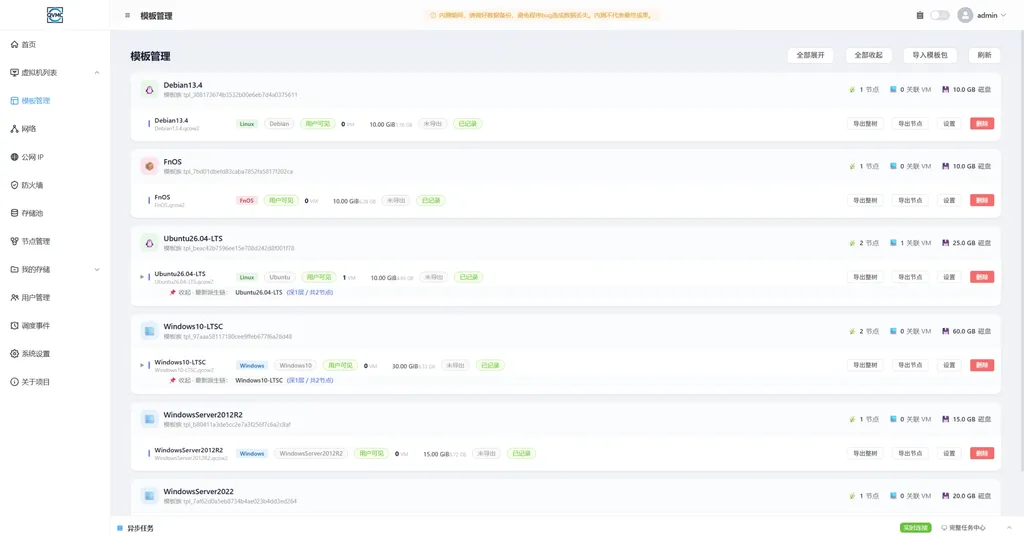Click the 异步任务 icon in the bottom bar
This screenshot has width=1024, height=536.
[x=120, y=528]
